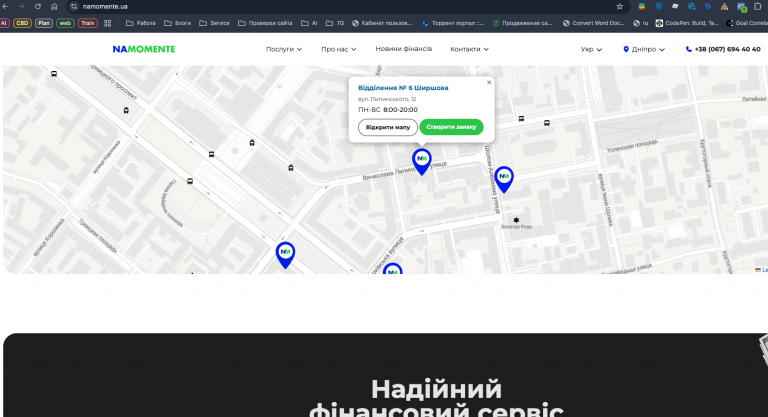Open the Проверки сайта bookmarks folder
This screenshot has width=768, height=417.
click(x=265, y=23)
